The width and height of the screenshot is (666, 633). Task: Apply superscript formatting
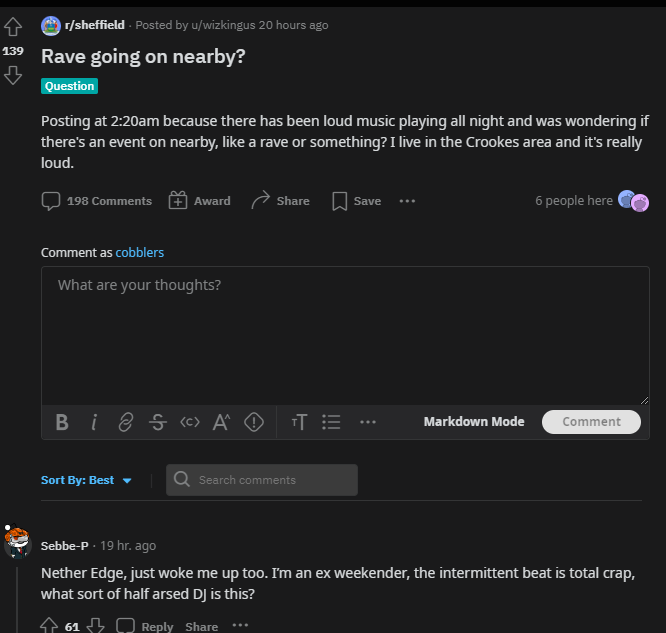221,422
